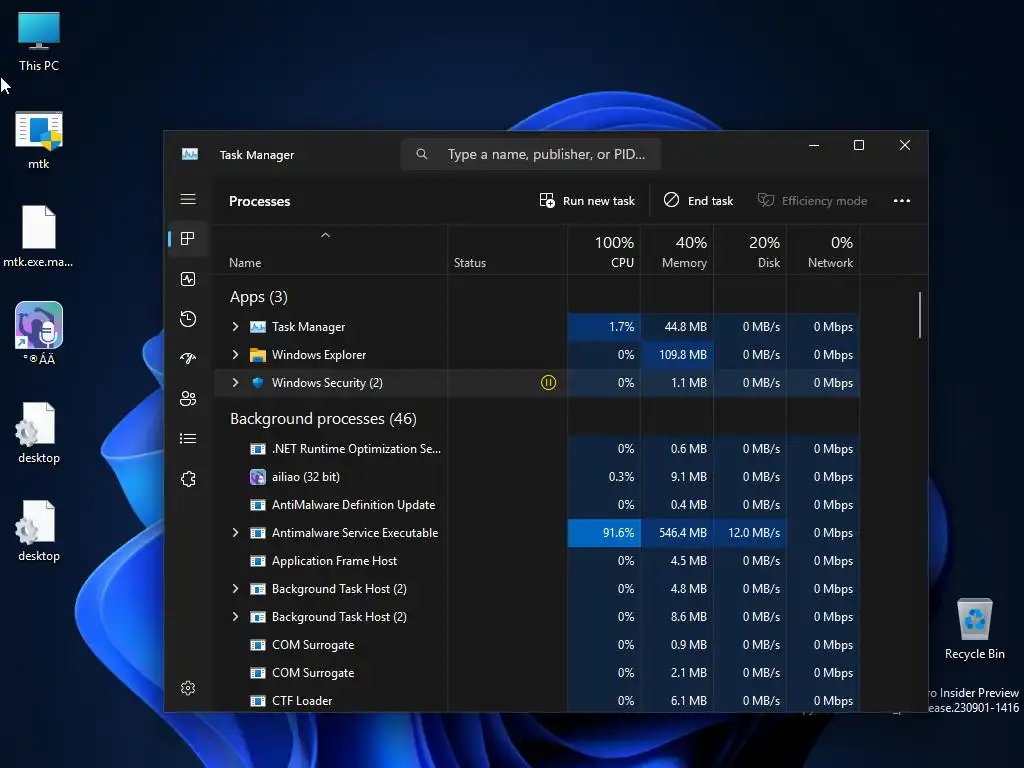The height and width of the screenshot is (768, 1024).
Task: Click Run new task button
Action: (587, 200)
